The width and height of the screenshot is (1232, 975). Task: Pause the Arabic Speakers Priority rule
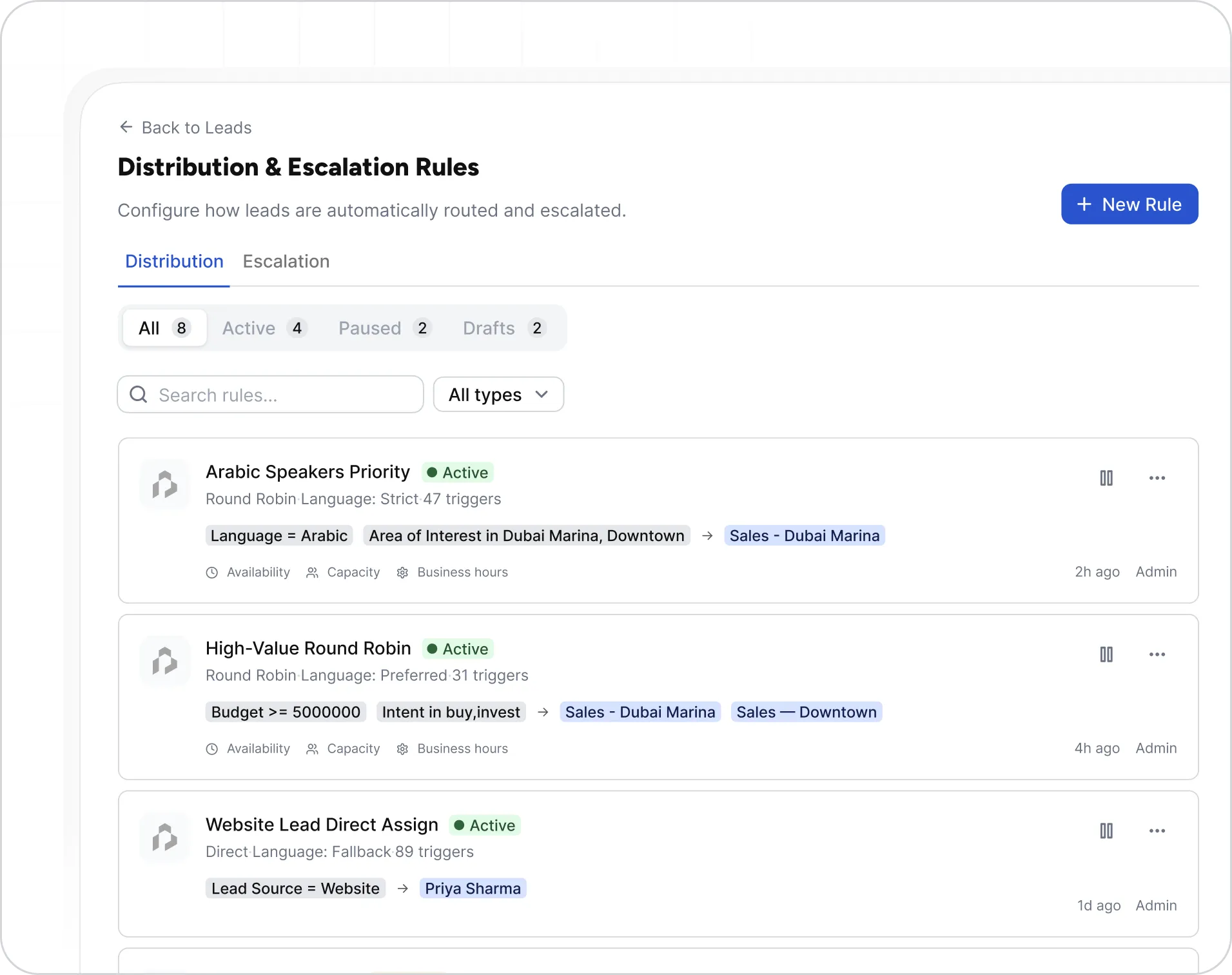pos(1106,478)
